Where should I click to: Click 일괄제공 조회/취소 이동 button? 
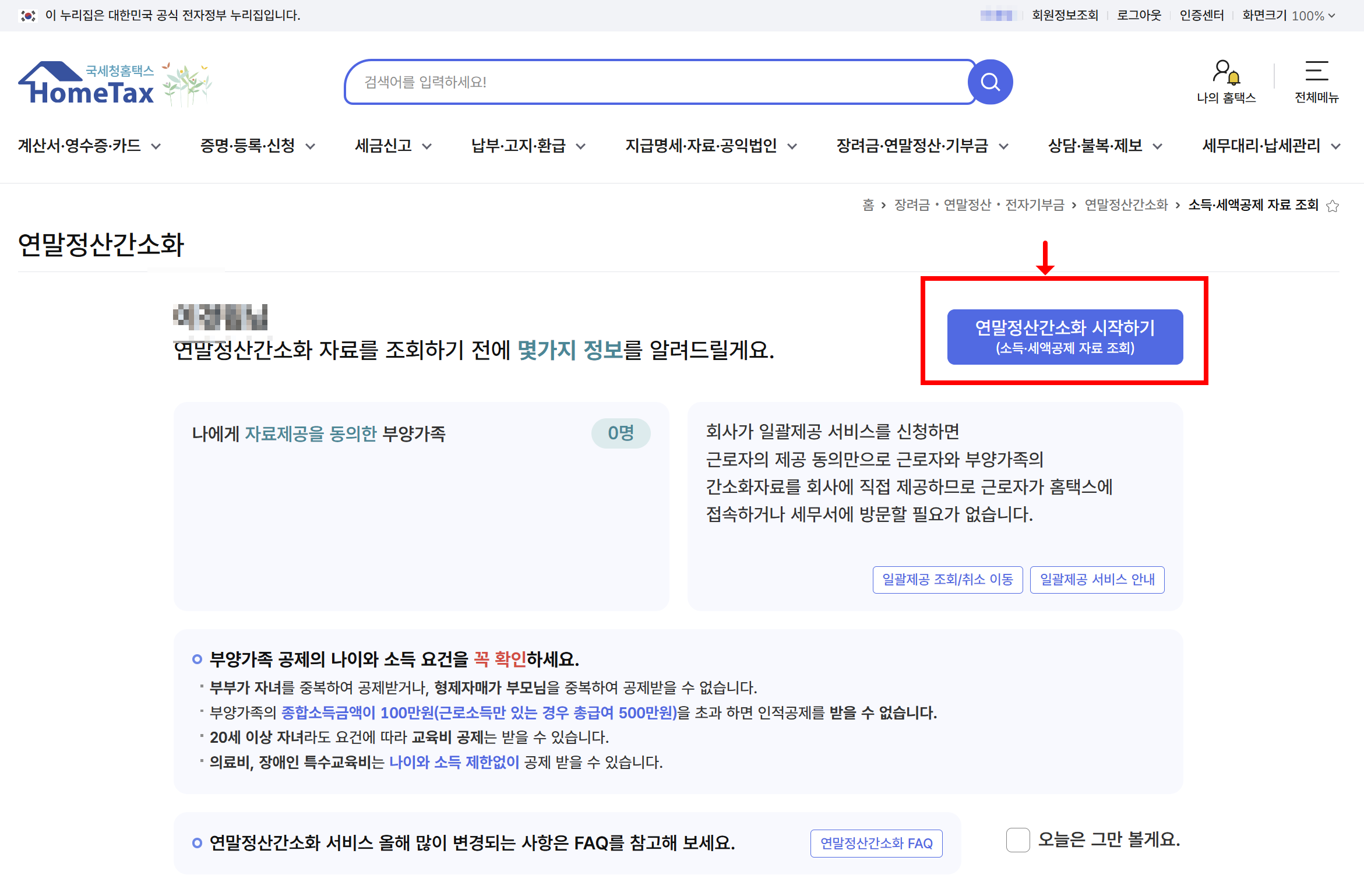tap(947, 580)
